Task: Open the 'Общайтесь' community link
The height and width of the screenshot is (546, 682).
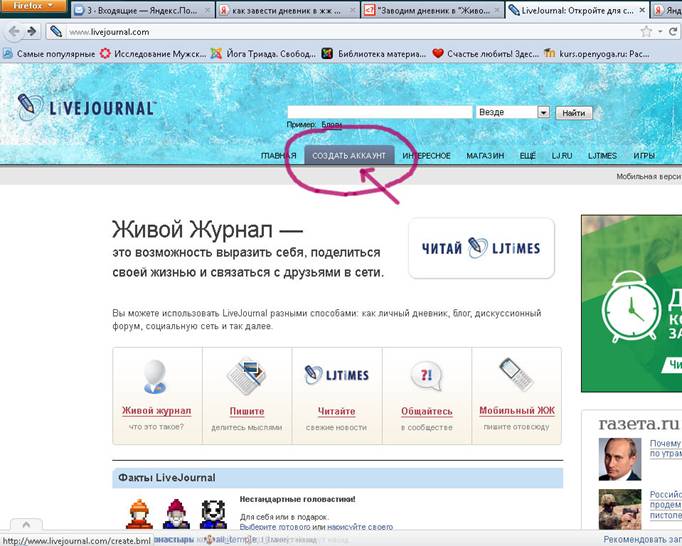Action: pyautogui.click(x=427, y=412)
